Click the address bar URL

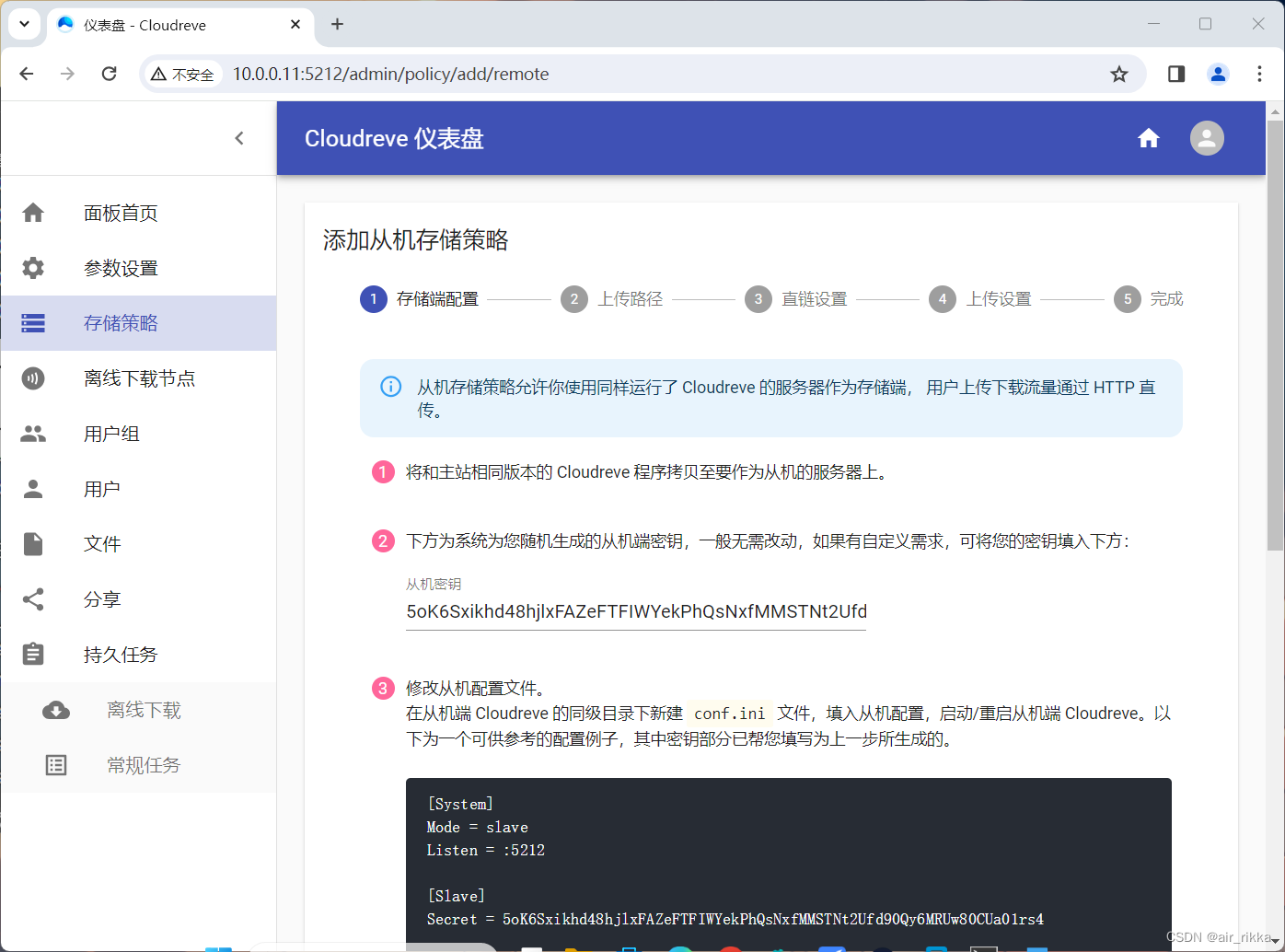click(x=390, y=75)
